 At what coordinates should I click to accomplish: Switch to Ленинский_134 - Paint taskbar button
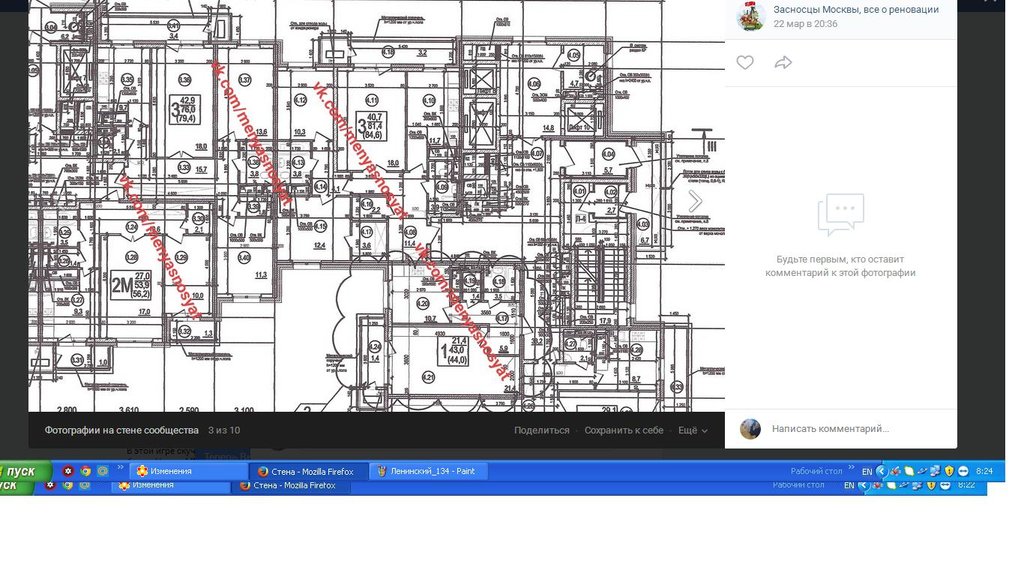(430, 471)
